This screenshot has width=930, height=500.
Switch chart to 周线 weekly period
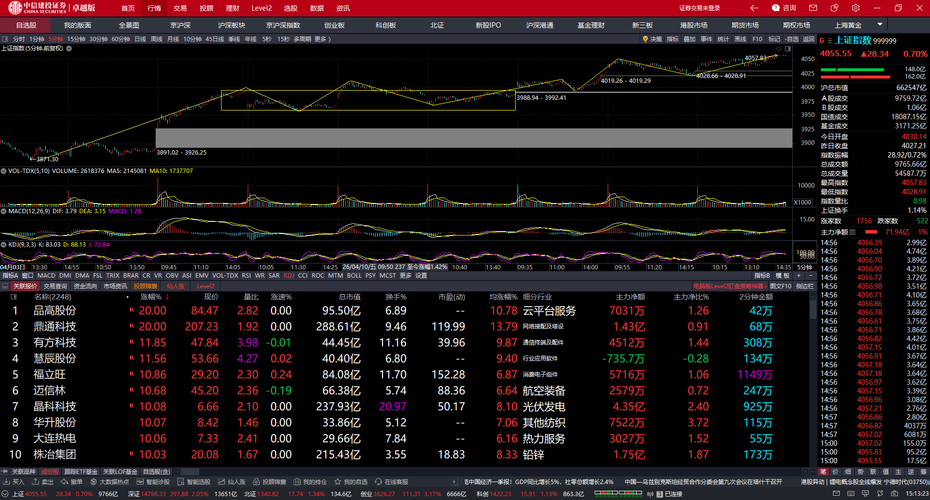pos(157,39)
